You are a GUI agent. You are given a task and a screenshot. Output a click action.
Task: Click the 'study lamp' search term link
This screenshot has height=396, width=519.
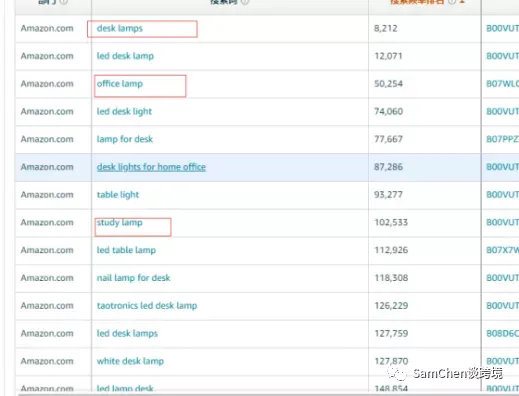click(119, 222)
